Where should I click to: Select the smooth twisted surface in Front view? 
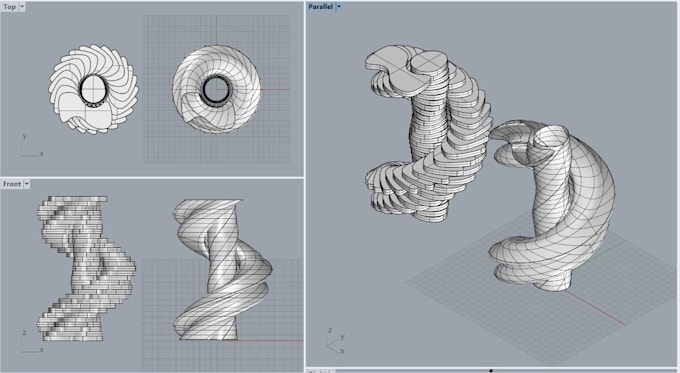[222, 269]
